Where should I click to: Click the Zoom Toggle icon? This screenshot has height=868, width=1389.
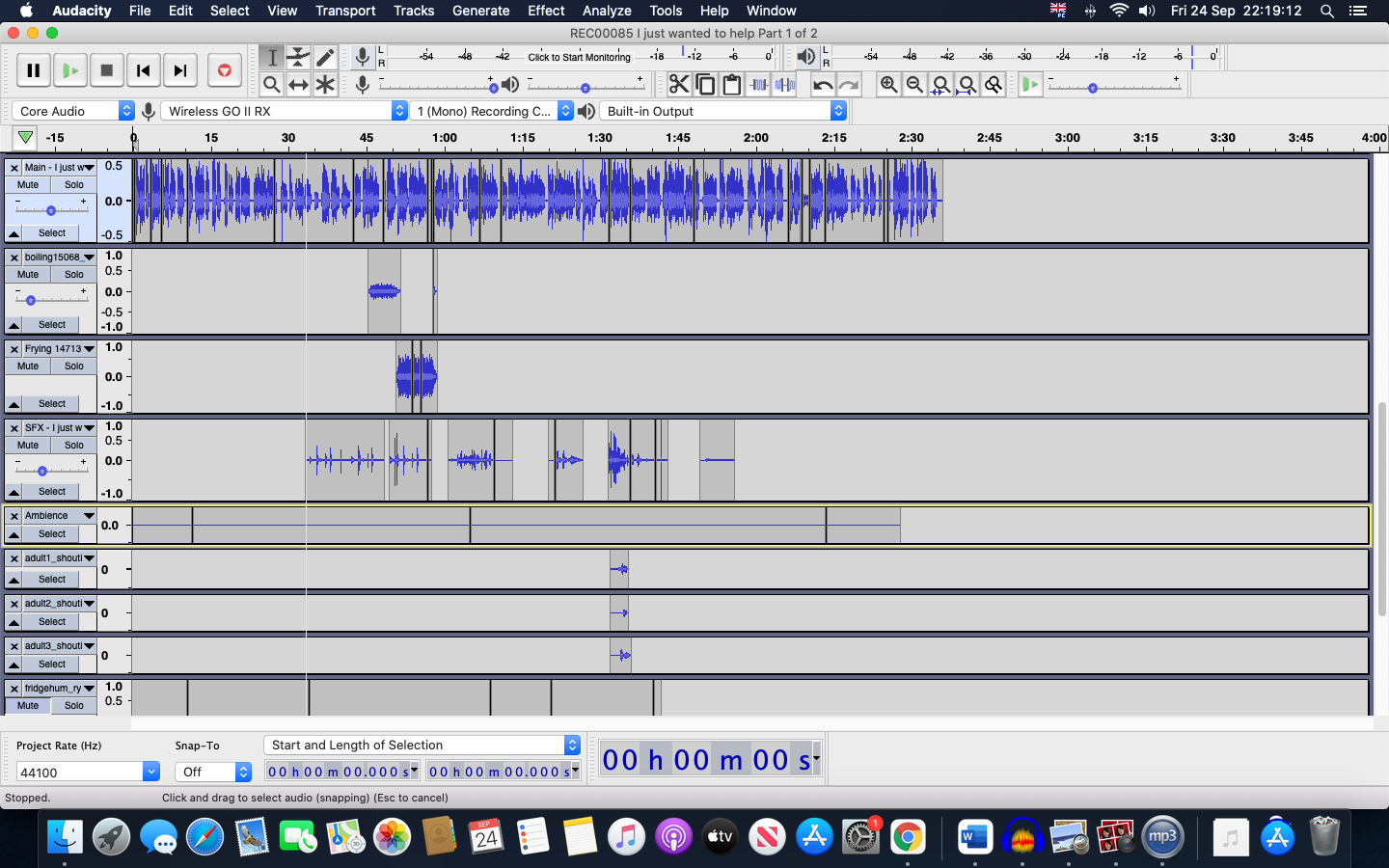click(x=993, y=85)
